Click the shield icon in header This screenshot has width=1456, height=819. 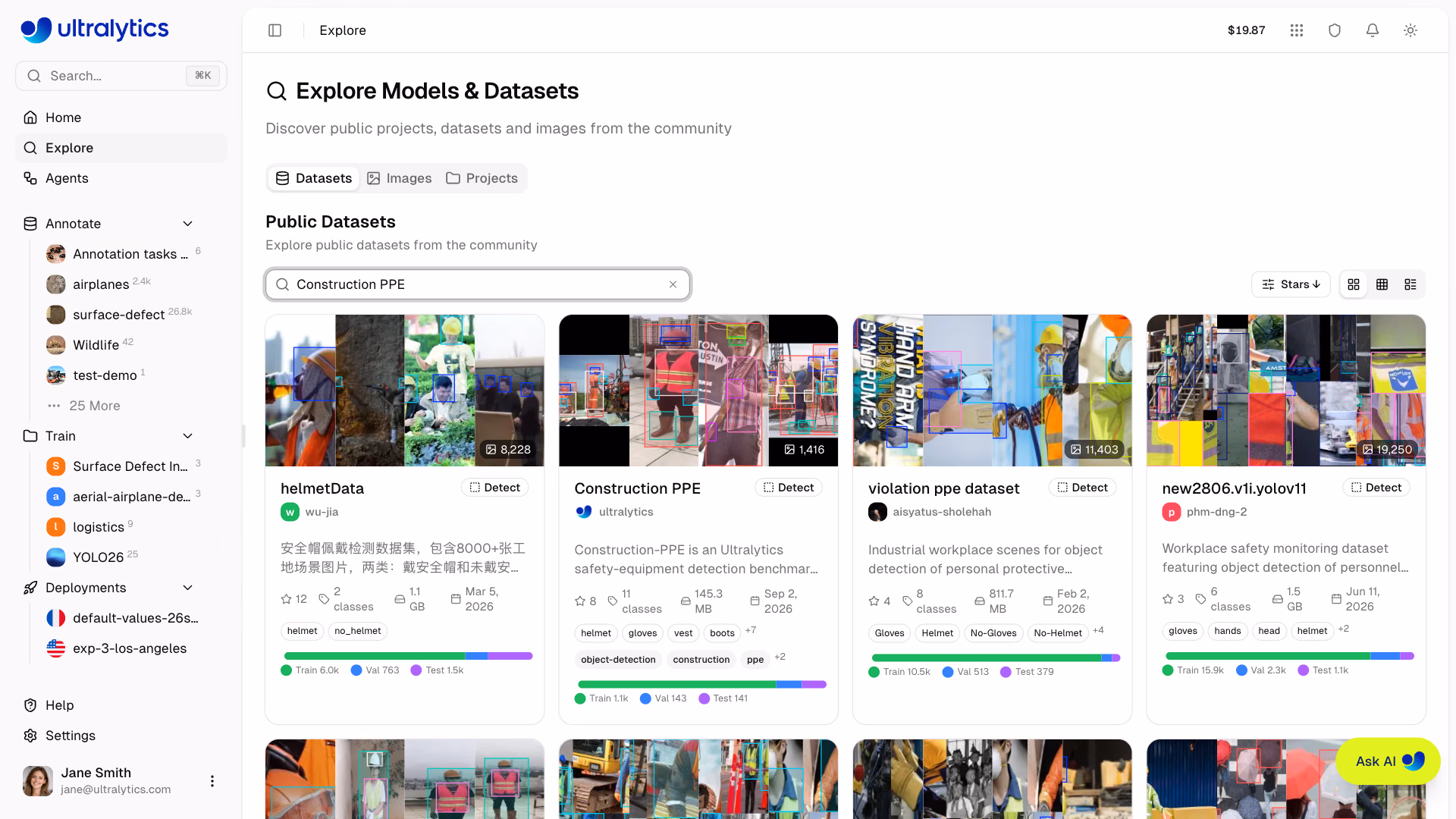click(1335, 30)
